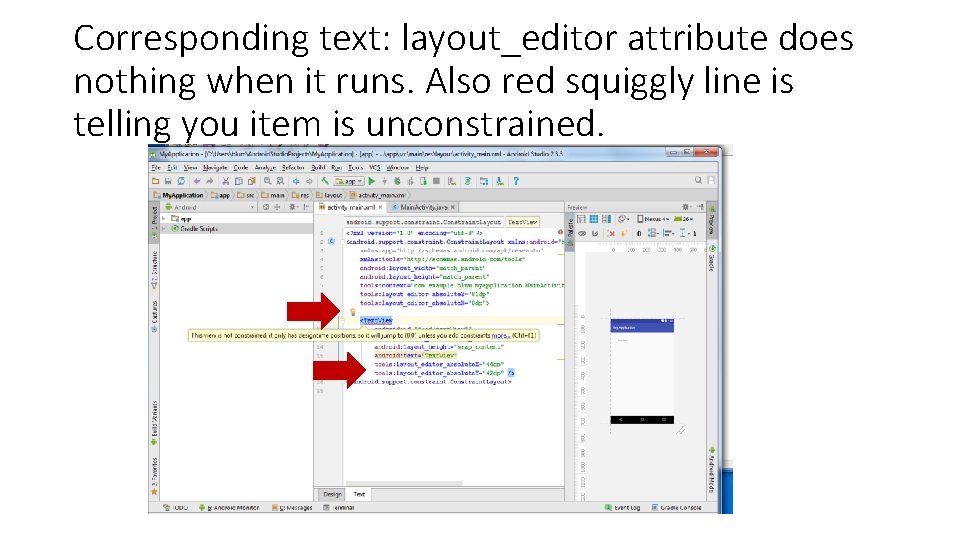This screenshot has width=960, height=540.
Task: Click the project panel settings gear
Action: (x=293, y=208)
